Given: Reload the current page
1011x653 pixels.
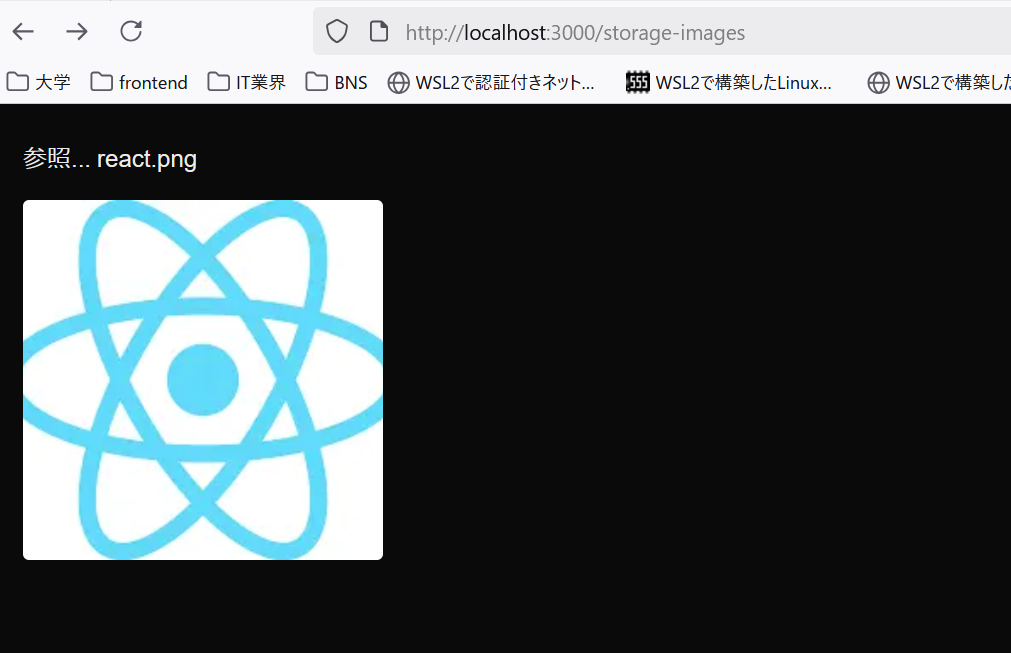Looking at the screenshot, I should click(x=131, y=32).
